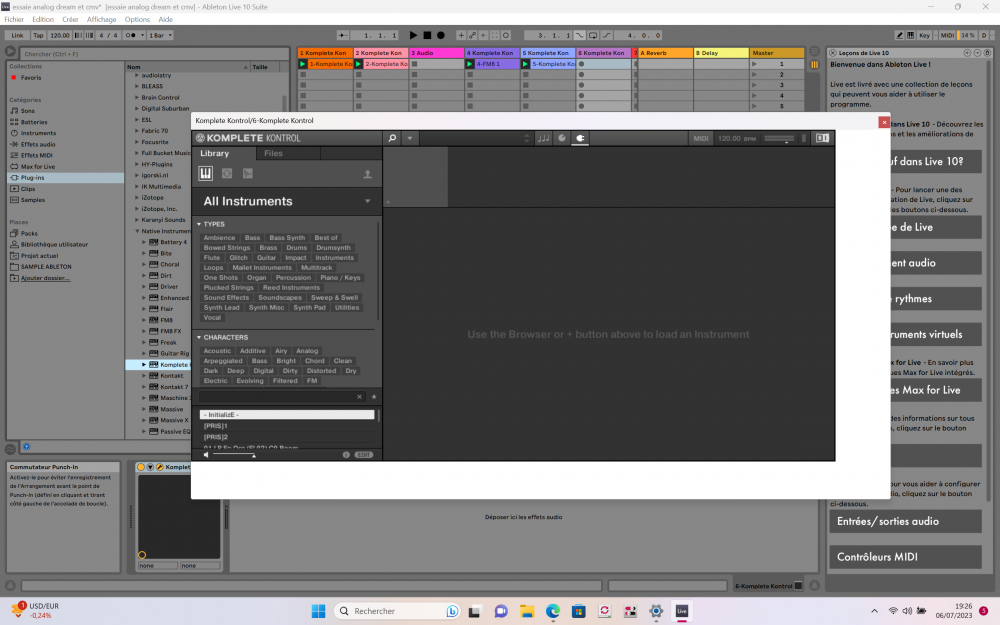Expand the iZotope folder in browser

136,198
